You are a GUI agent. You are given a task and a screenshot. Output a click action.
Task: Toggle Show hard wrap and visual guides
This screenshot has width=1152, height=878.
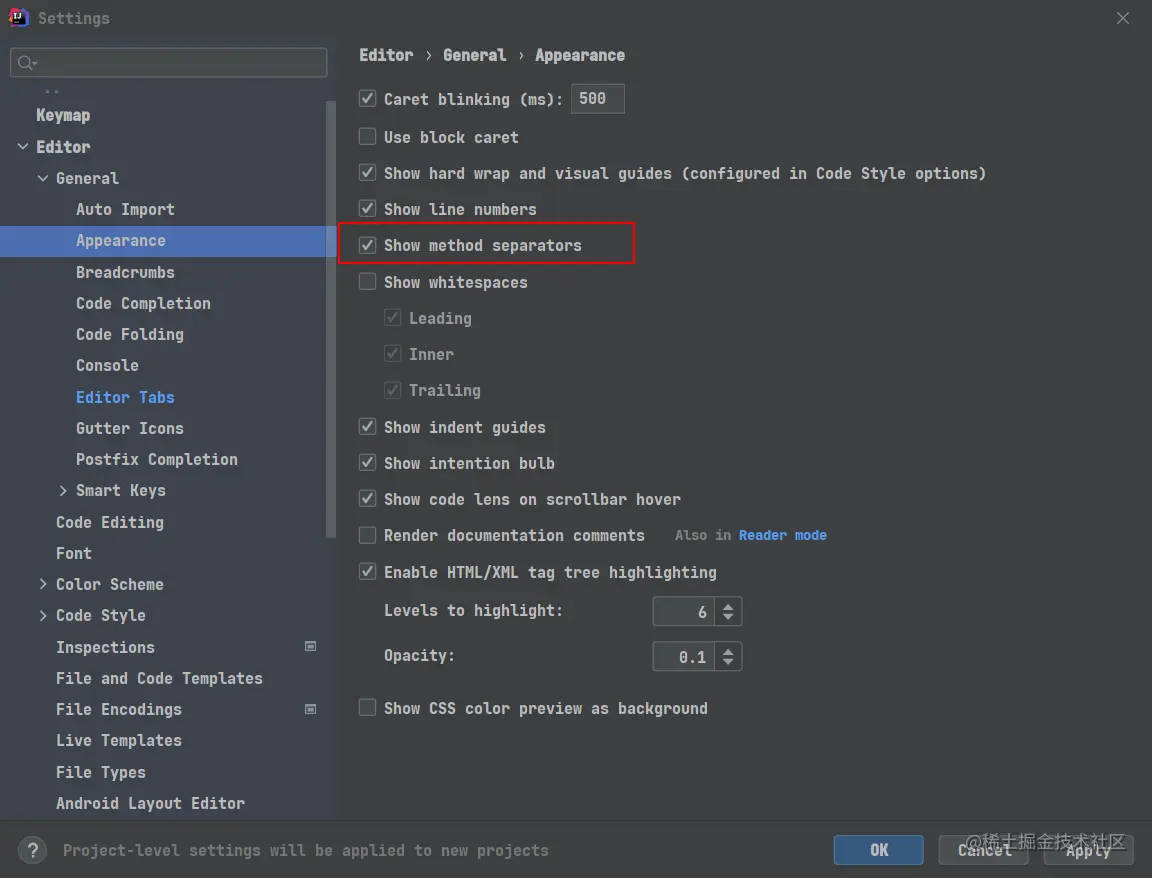click(x=367, y=173)
